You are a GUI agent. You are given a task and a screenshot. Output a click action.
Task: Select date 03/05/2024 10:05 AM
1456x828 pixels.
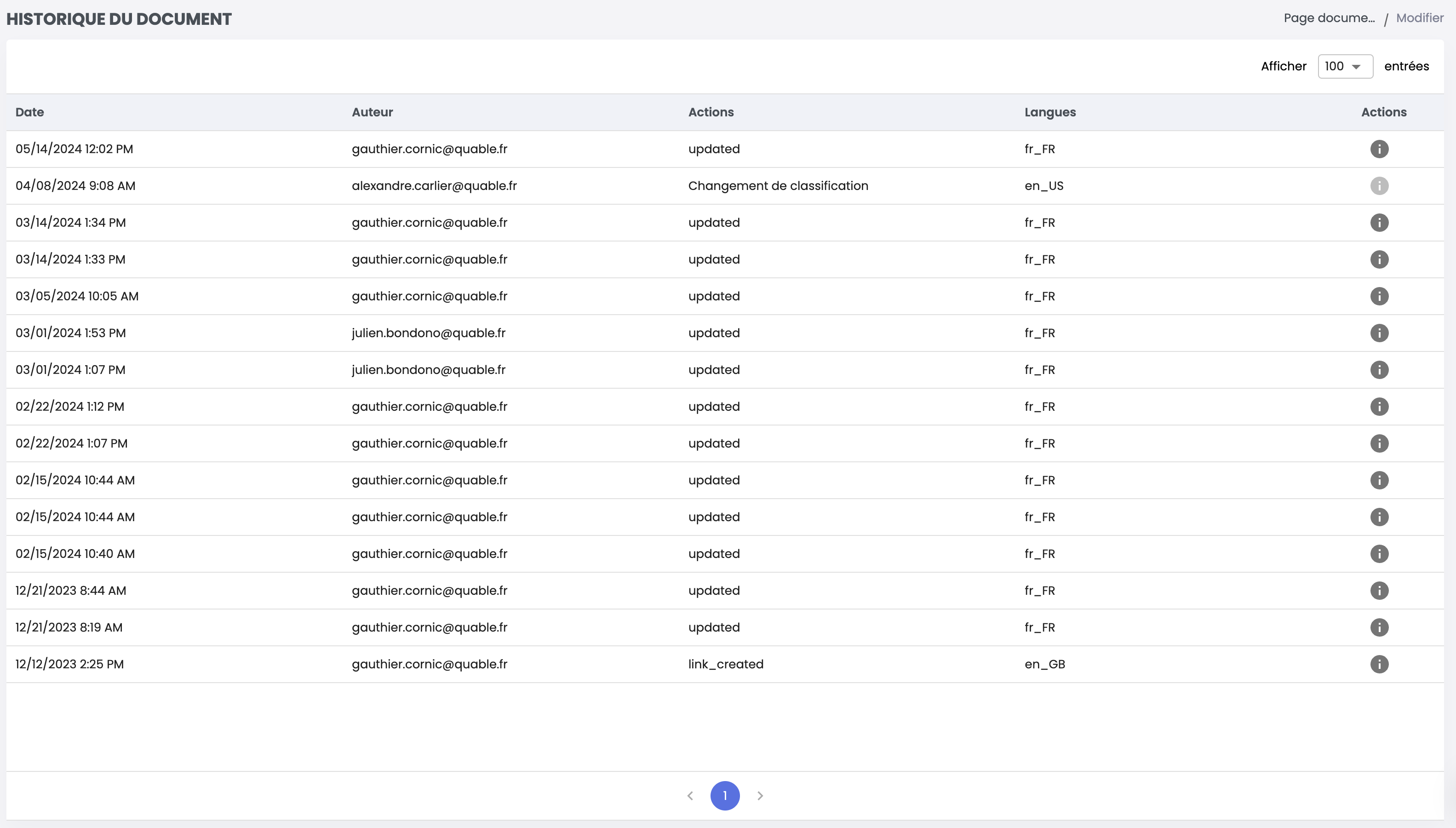(77, 296)
